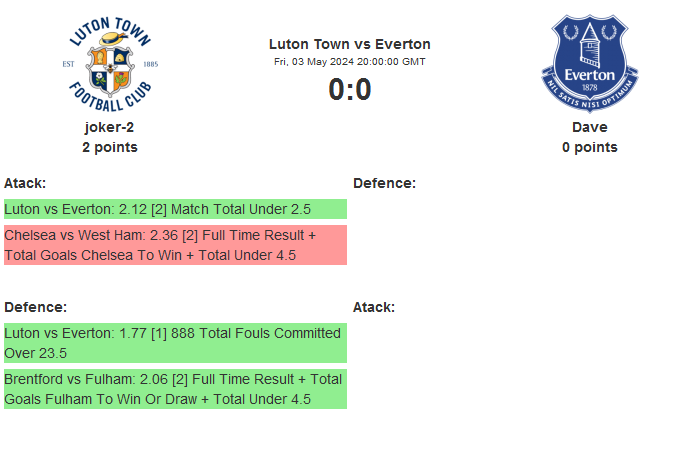Select joker-2's Defence section heading
The image size is (700, 460).
click(x=35, y=307)
